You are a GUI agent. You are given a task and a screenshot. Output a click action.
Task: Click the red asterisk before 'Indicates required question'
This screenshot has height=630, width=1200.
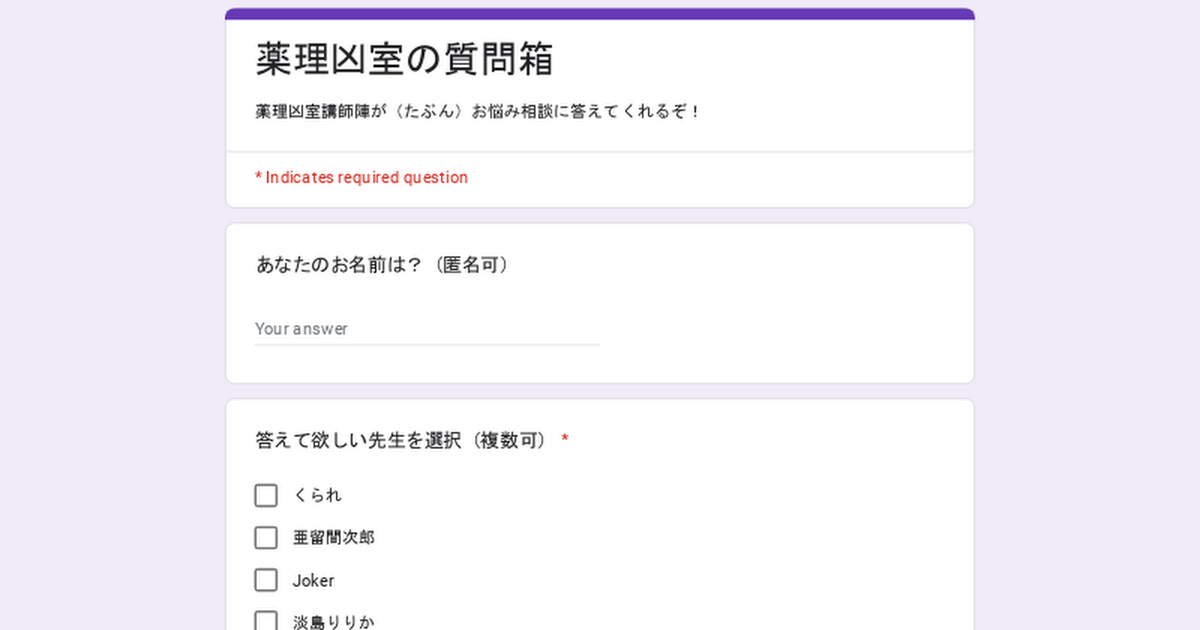pyautogui.click(x=258, y=178)
